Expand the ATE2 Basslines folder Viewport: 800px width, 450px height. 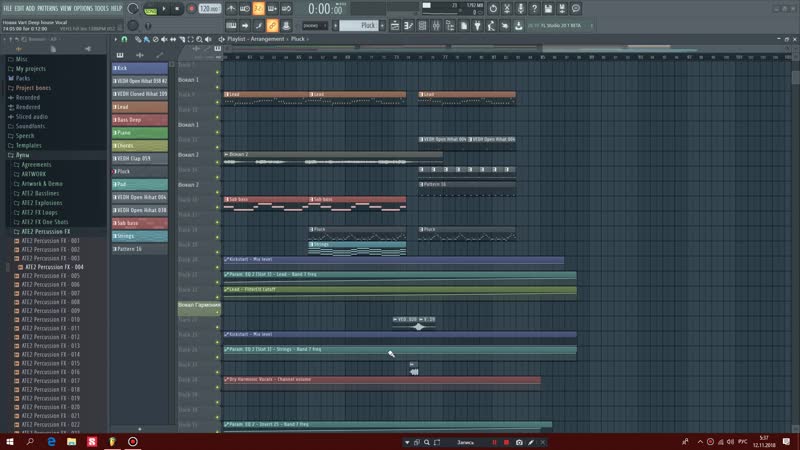click(x=40, y=193)
